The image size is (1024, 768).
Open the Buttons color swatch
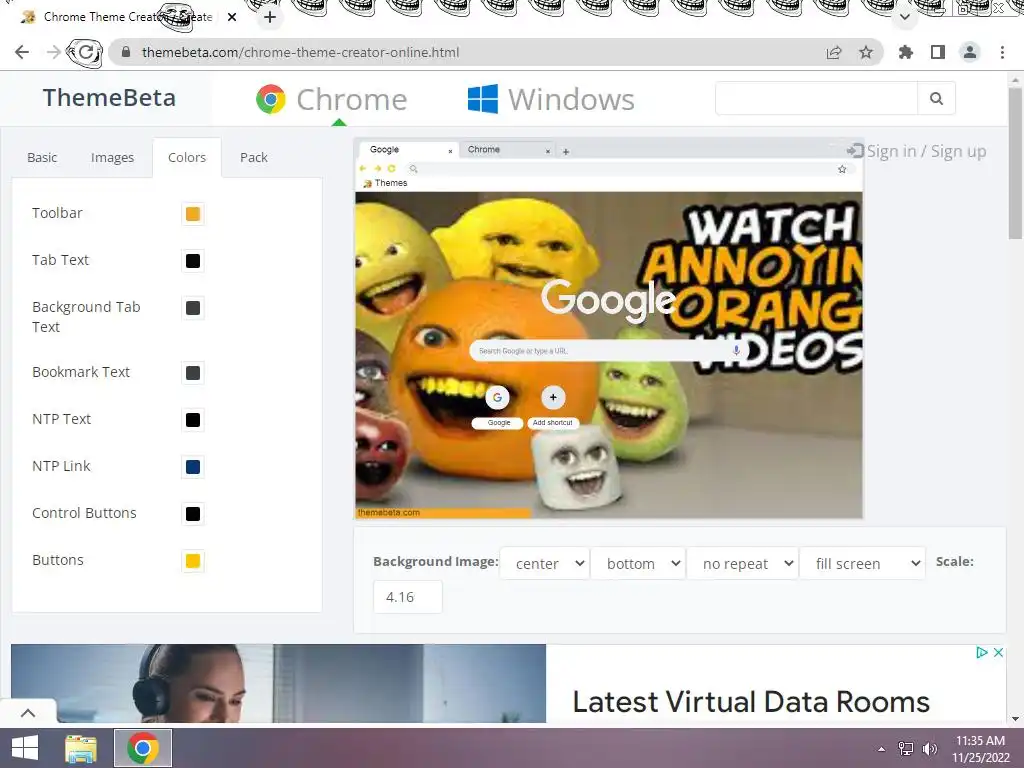click(193, 561)
